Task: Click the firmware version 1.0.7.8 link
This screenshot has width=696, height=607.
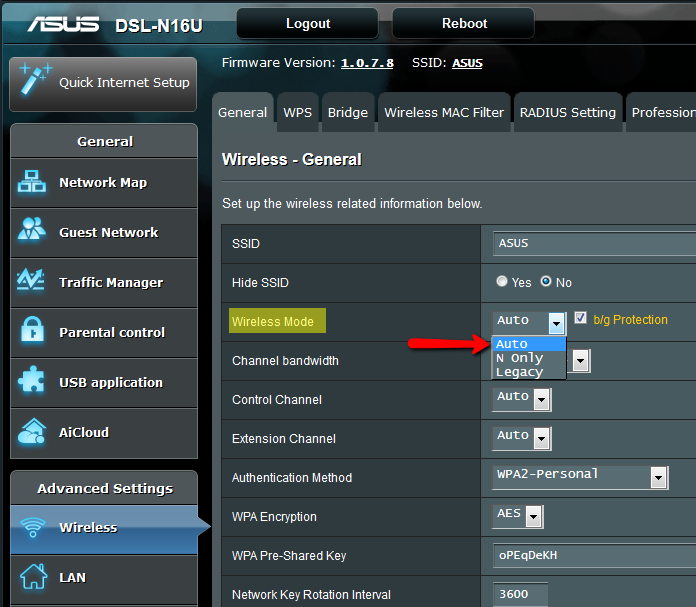Action: (367, 63)
